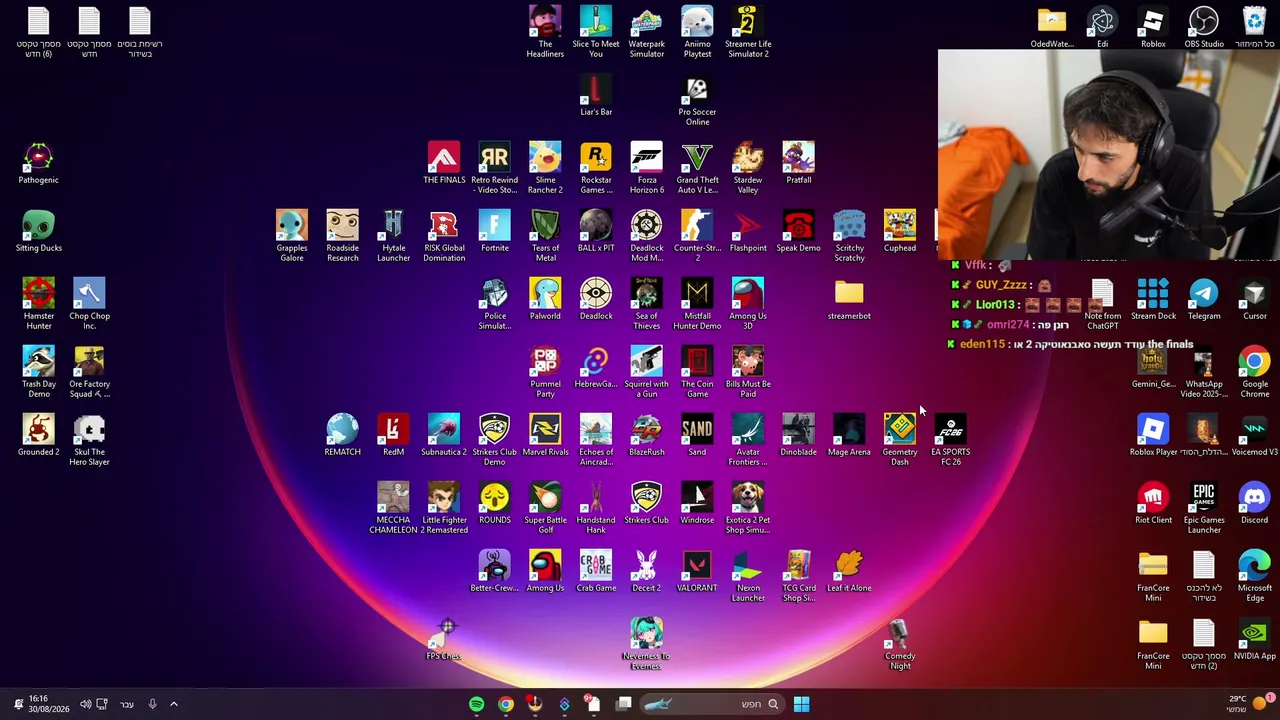Open the taskbar volume control
The width and height of the screenshot is (1280, 720).
click(x=85, y=704)
